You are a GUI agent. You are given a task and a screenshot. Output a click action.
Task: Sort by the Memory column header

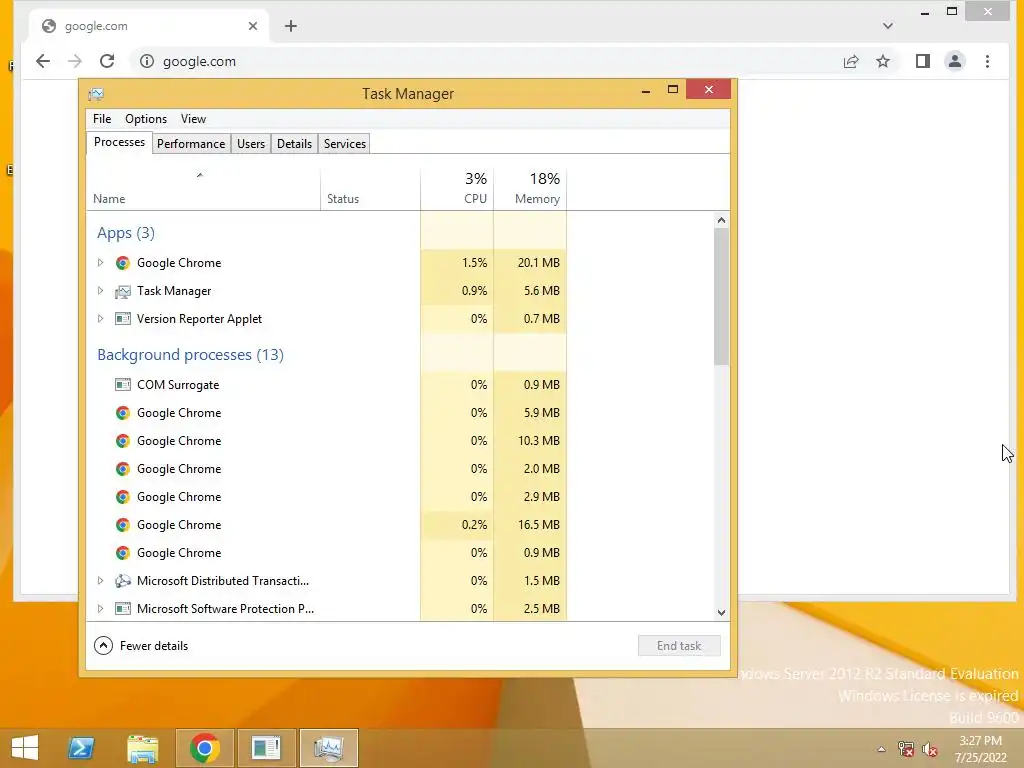coord(530,189)
